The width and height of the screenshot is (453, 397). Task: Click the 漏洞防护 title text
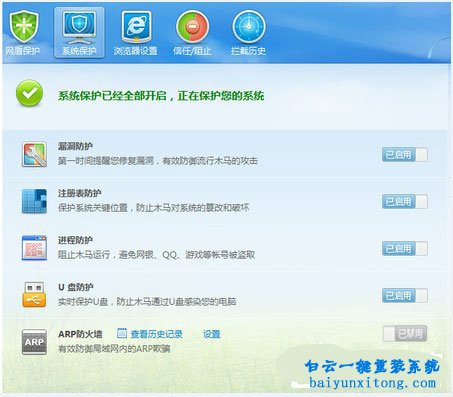pyautogui.click(x=75, y=146)
